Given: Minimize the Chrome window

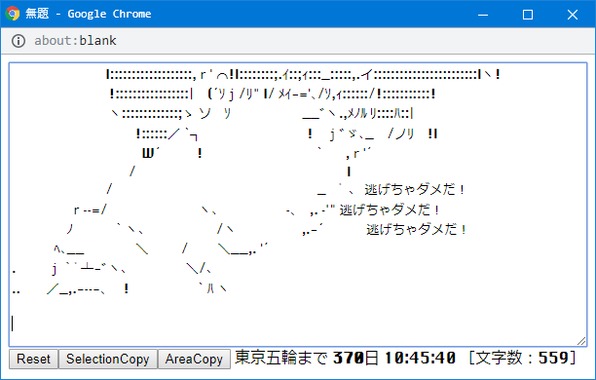Looking at the screenshot, I should click(x=483, y=15).
